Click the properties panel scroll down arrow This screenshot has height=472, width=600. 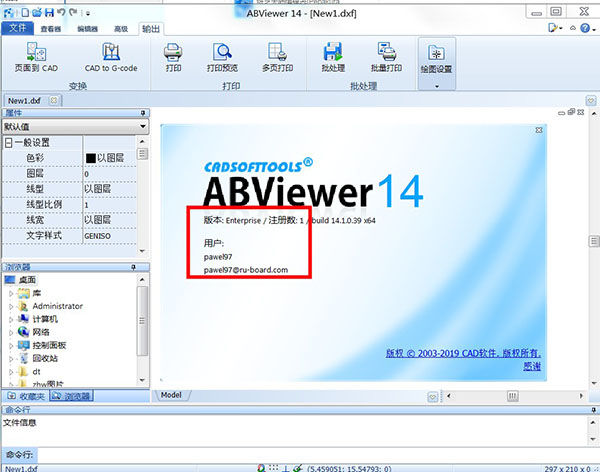coord(142,251)
